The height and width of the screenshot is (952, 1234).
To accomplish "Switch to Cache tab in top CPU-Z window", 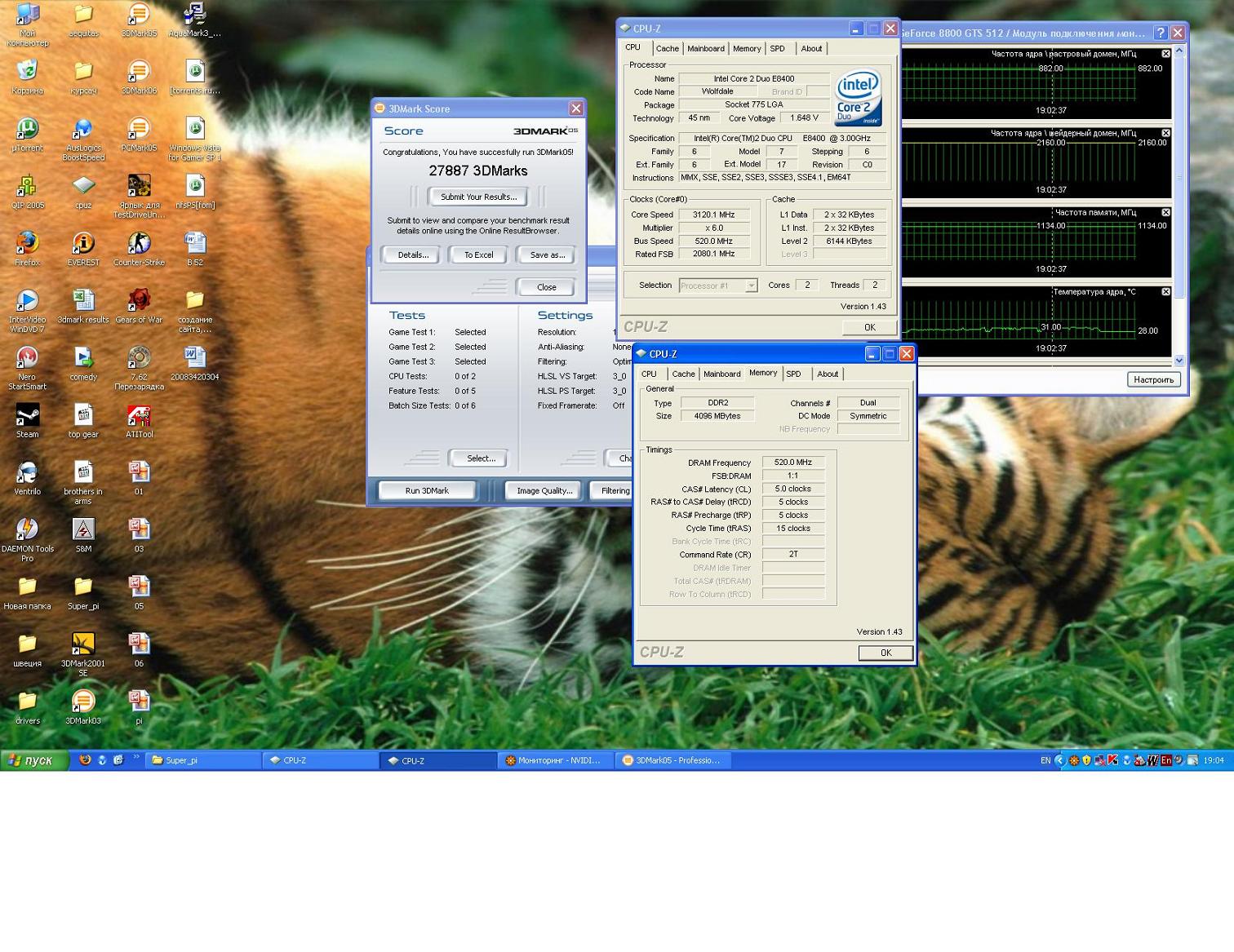I will pyautogui.click(x=667, y=49).
